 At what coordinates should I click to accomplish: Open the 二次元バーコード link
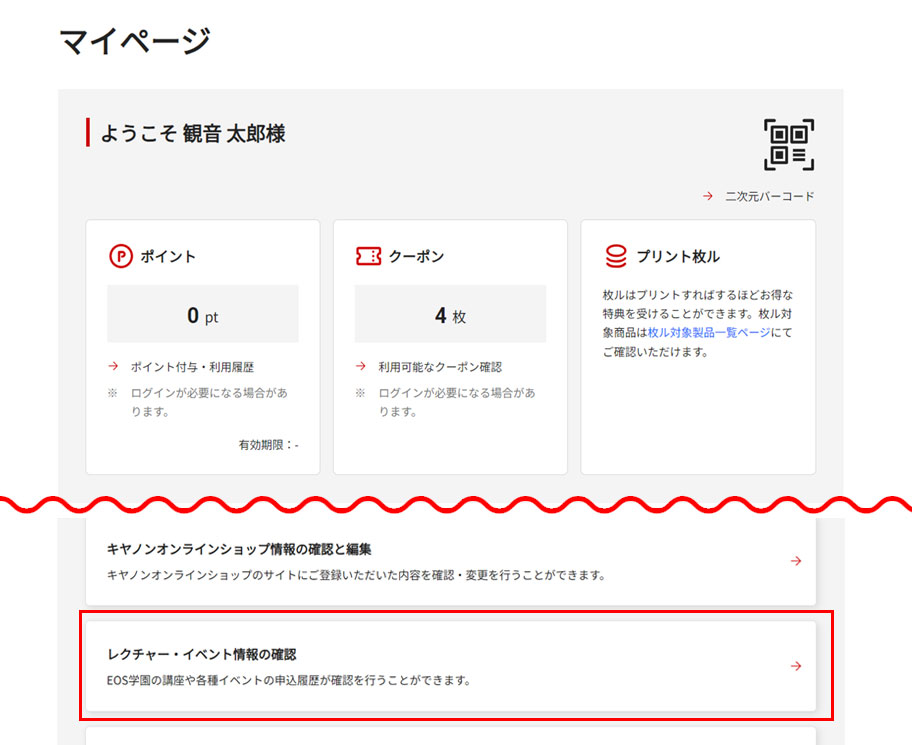[x=769, y=197]
